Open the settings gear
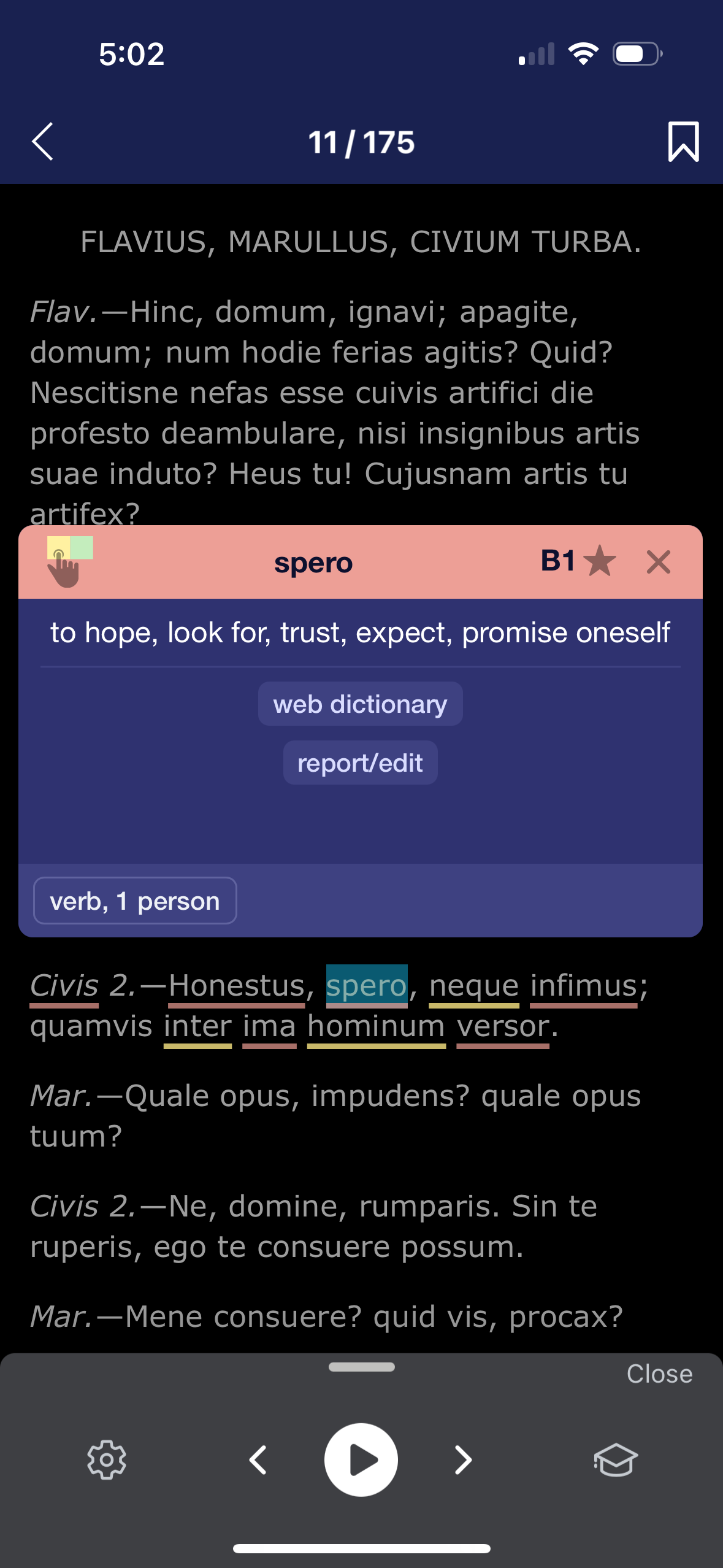This screenshot has height=1568, width=723. 107,1460
